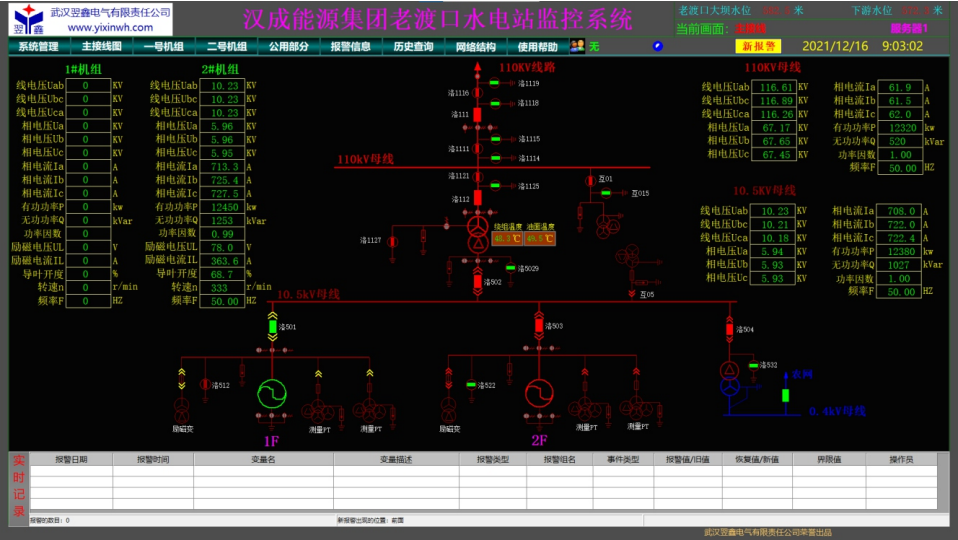This screenshot has width=958, height=540.
Task: Open the 网络结构 page
Action: [x=476, y=46]
